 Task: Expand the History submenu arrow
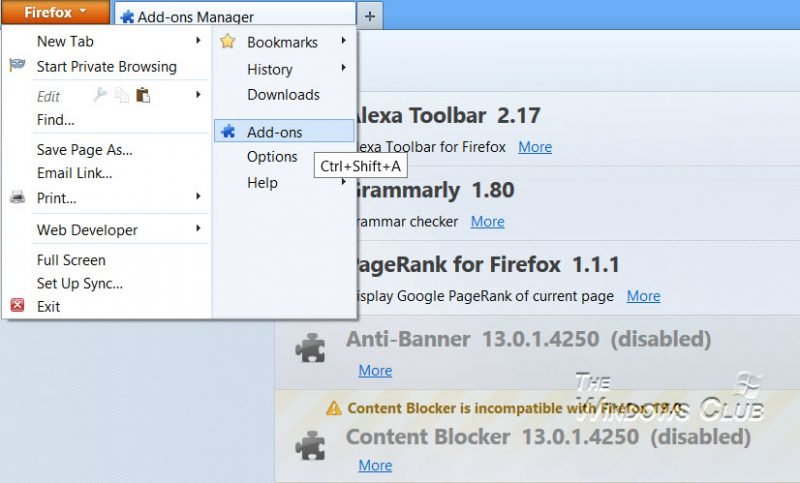343,68
